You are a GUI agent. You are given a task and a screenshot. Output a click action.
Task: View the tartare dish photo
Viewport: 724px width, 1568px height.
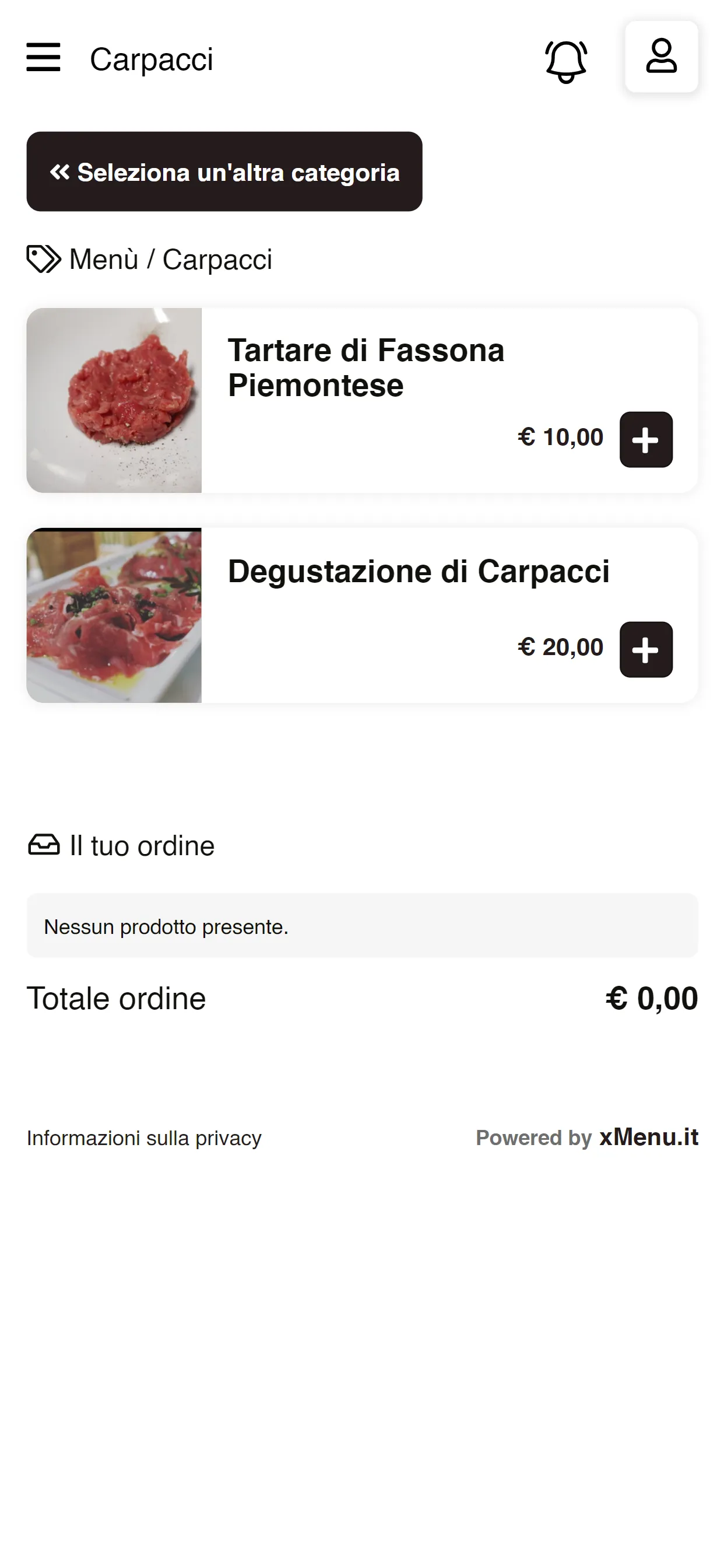[114, 401]
